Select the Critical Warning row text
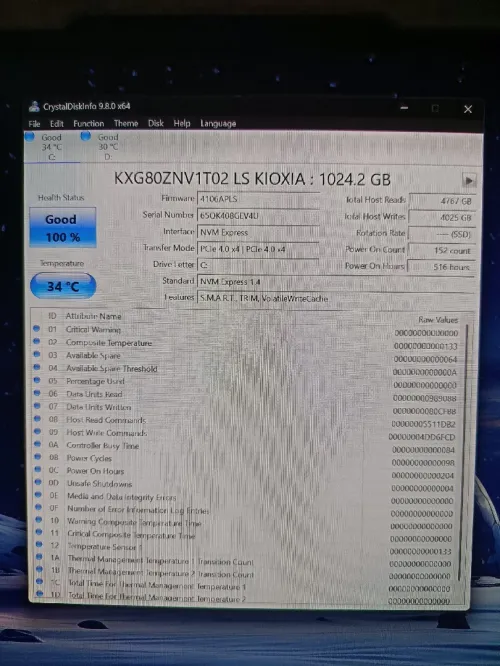This screenshot has width=500, height=666. click(x=93, y=330)
